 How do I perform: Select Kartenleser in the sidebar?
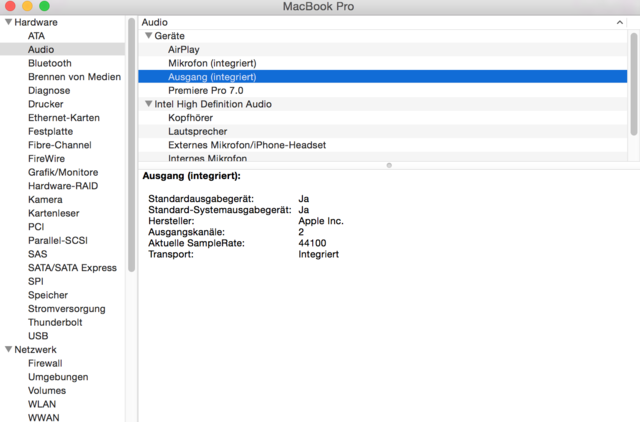tap(53, 213)
